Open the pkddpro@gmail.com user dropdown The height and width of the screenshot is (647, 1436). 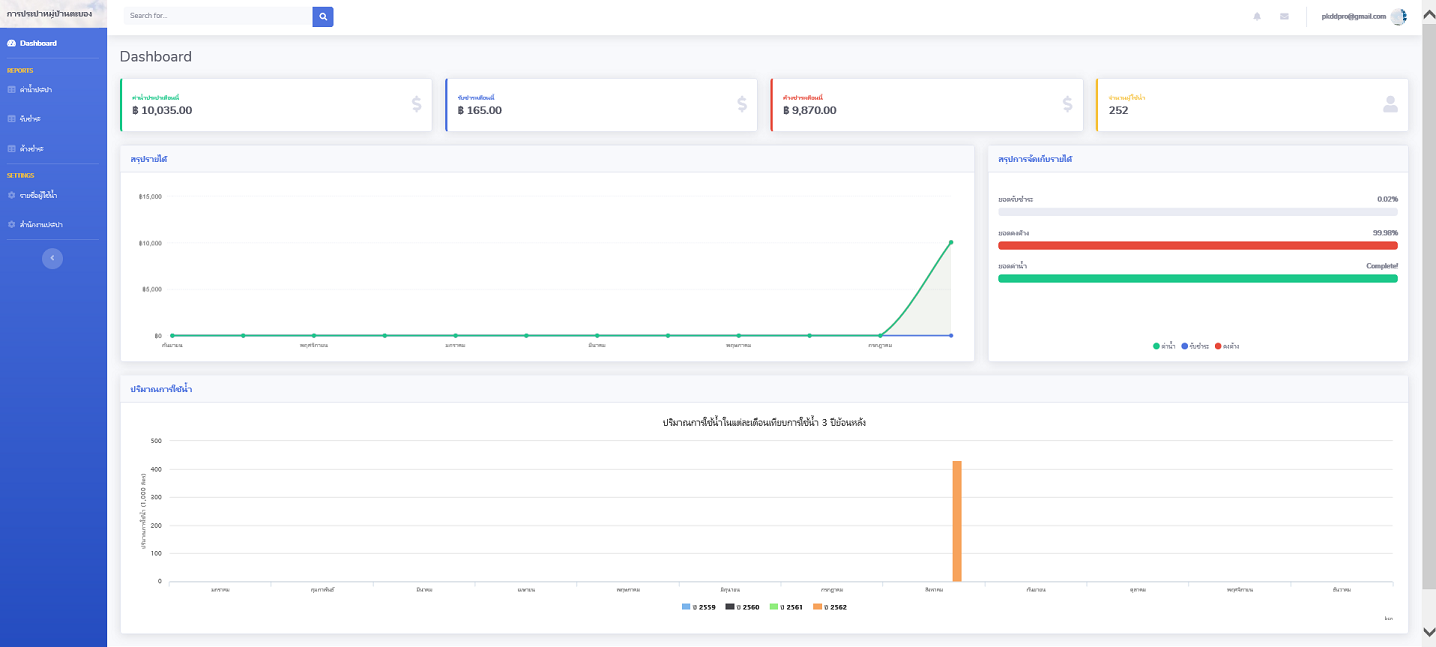pos(1353,16)
